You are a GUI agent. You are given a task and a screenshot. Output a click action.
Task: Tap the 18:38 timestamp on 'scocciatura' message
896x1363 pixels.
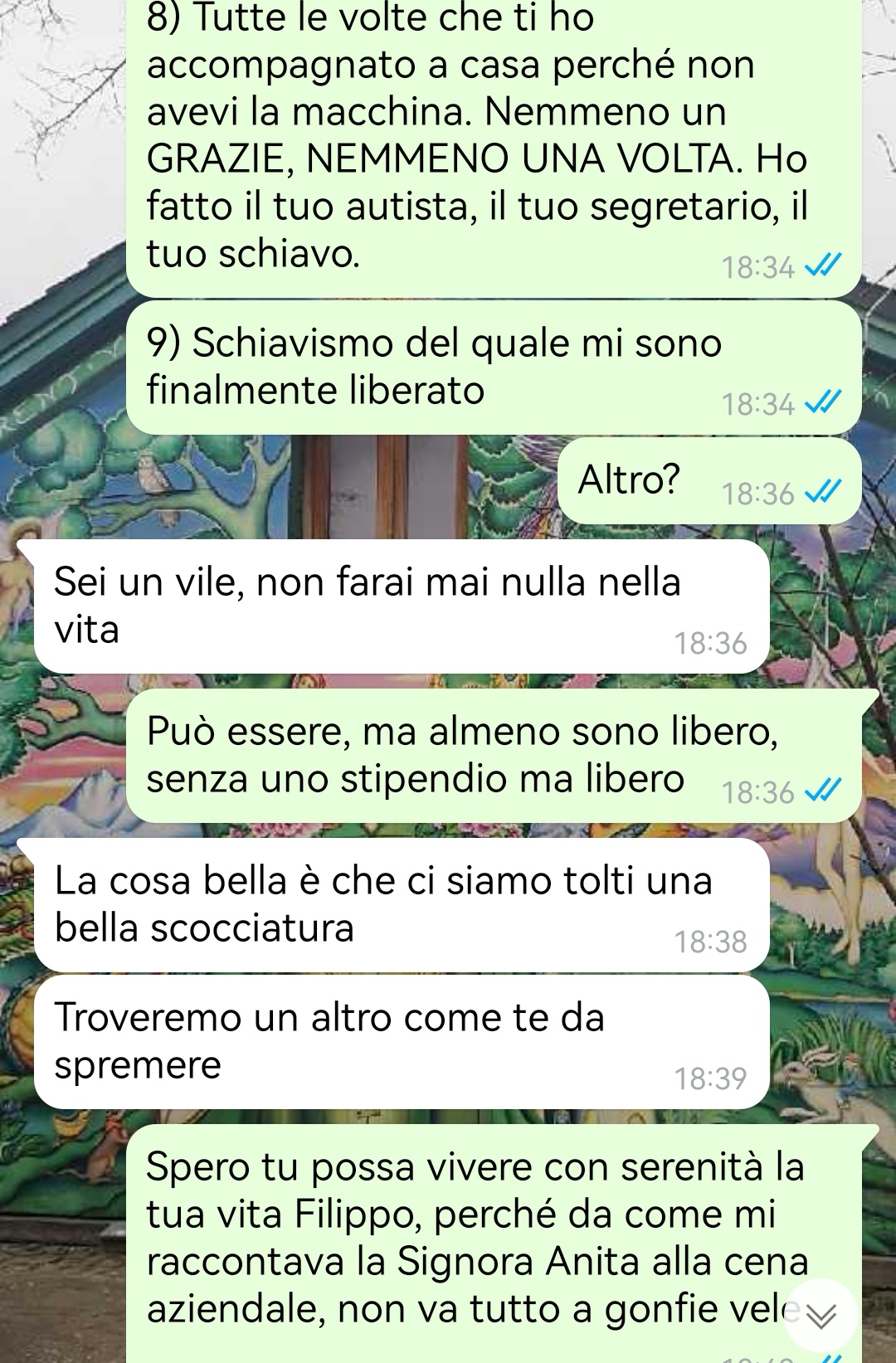[710, 942]
